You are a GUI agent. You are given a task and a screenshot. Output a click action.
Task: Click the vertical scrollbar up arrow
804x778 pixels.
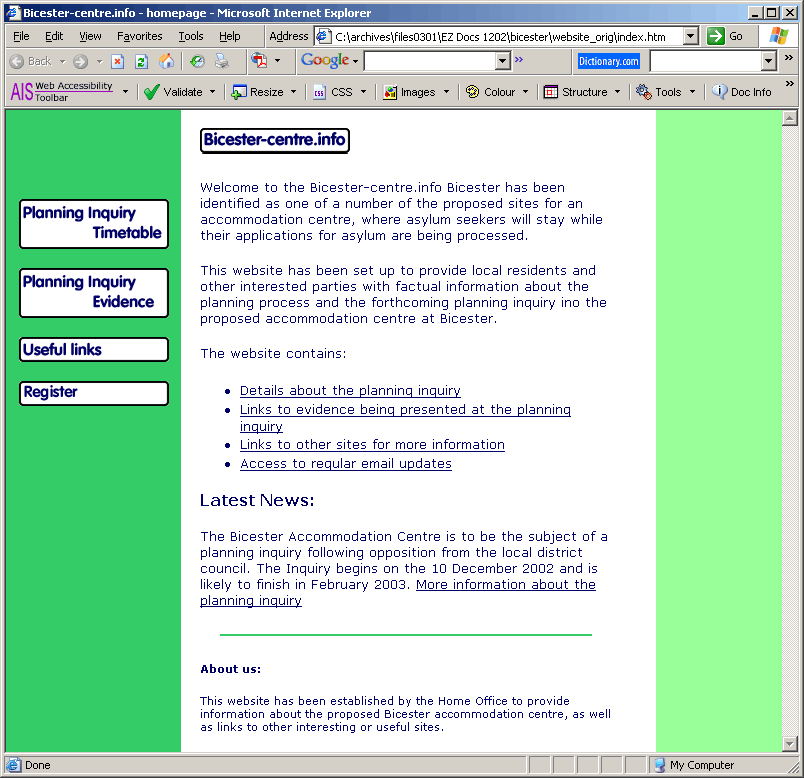[790, 118]
